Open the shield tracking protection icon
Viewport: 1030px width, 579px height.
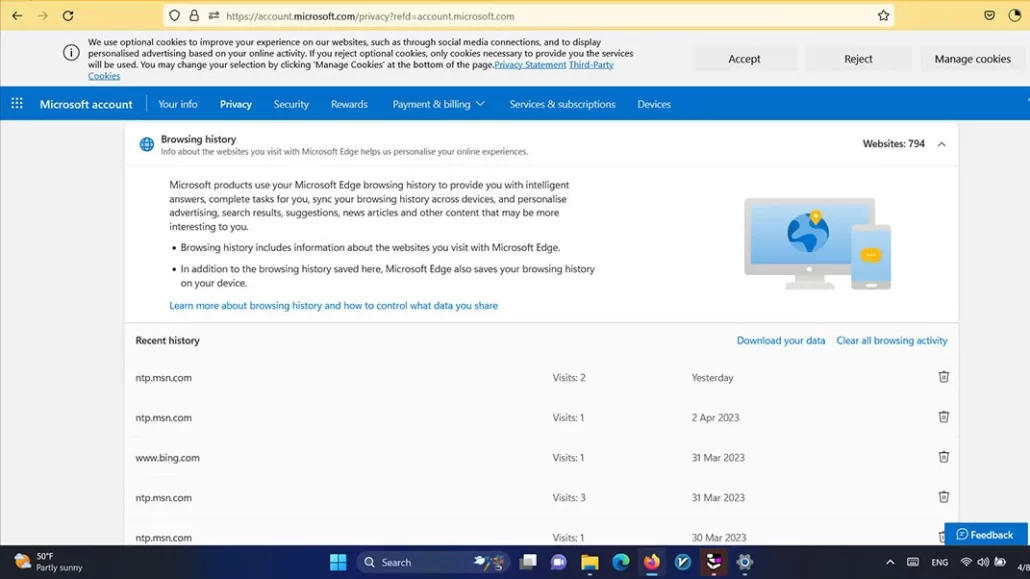(x=174, y=16)
